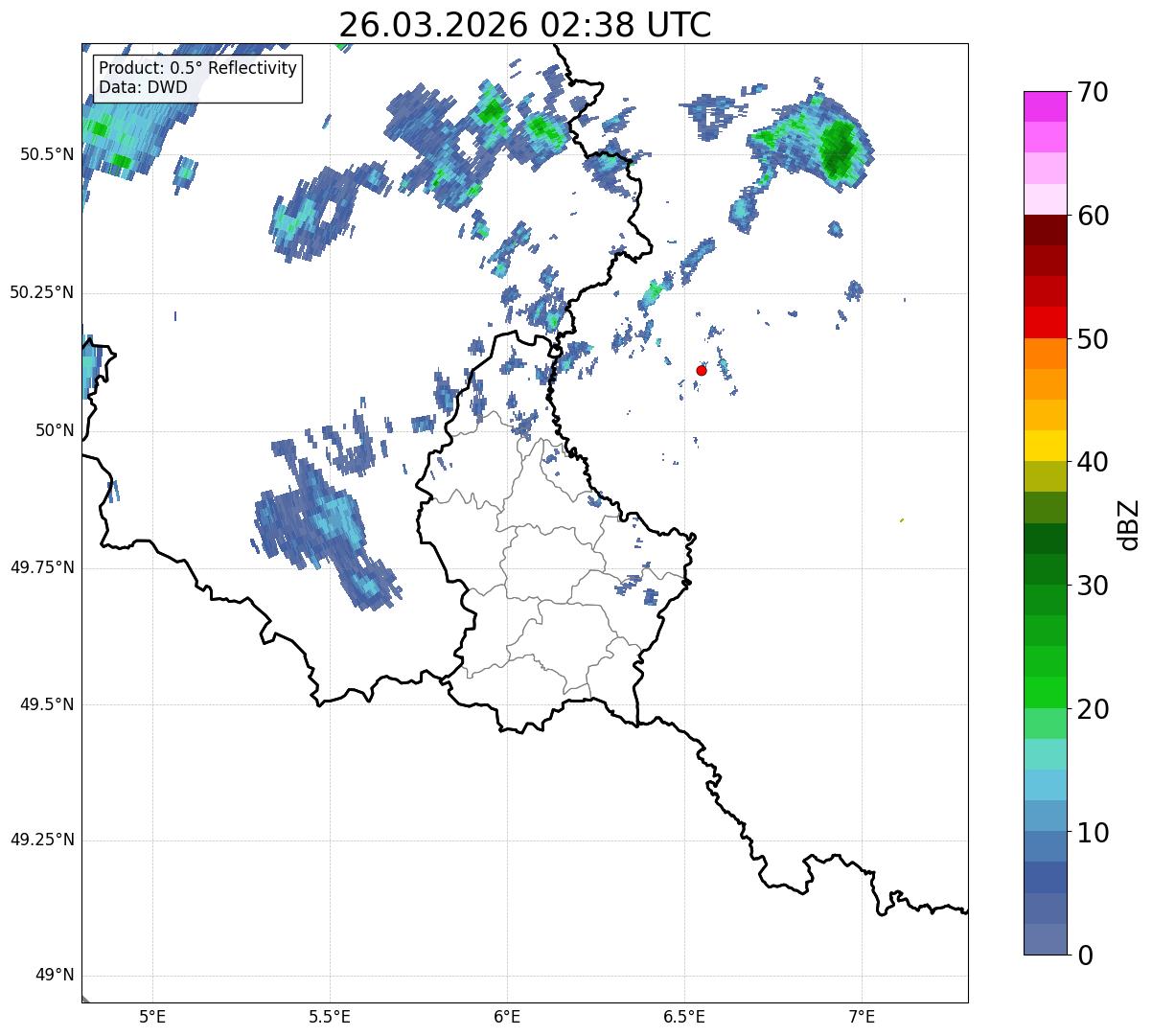Click the 5.5°E longitude label
1152x1036 pixels.
(330, 1016)
